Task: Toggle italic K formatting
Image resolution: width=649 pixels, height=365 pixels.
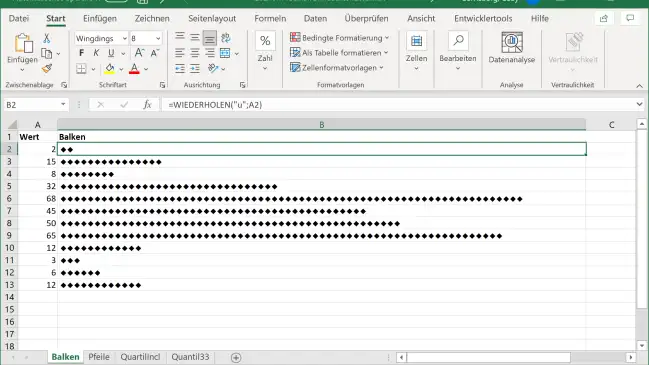Action: tap(96, 53)
